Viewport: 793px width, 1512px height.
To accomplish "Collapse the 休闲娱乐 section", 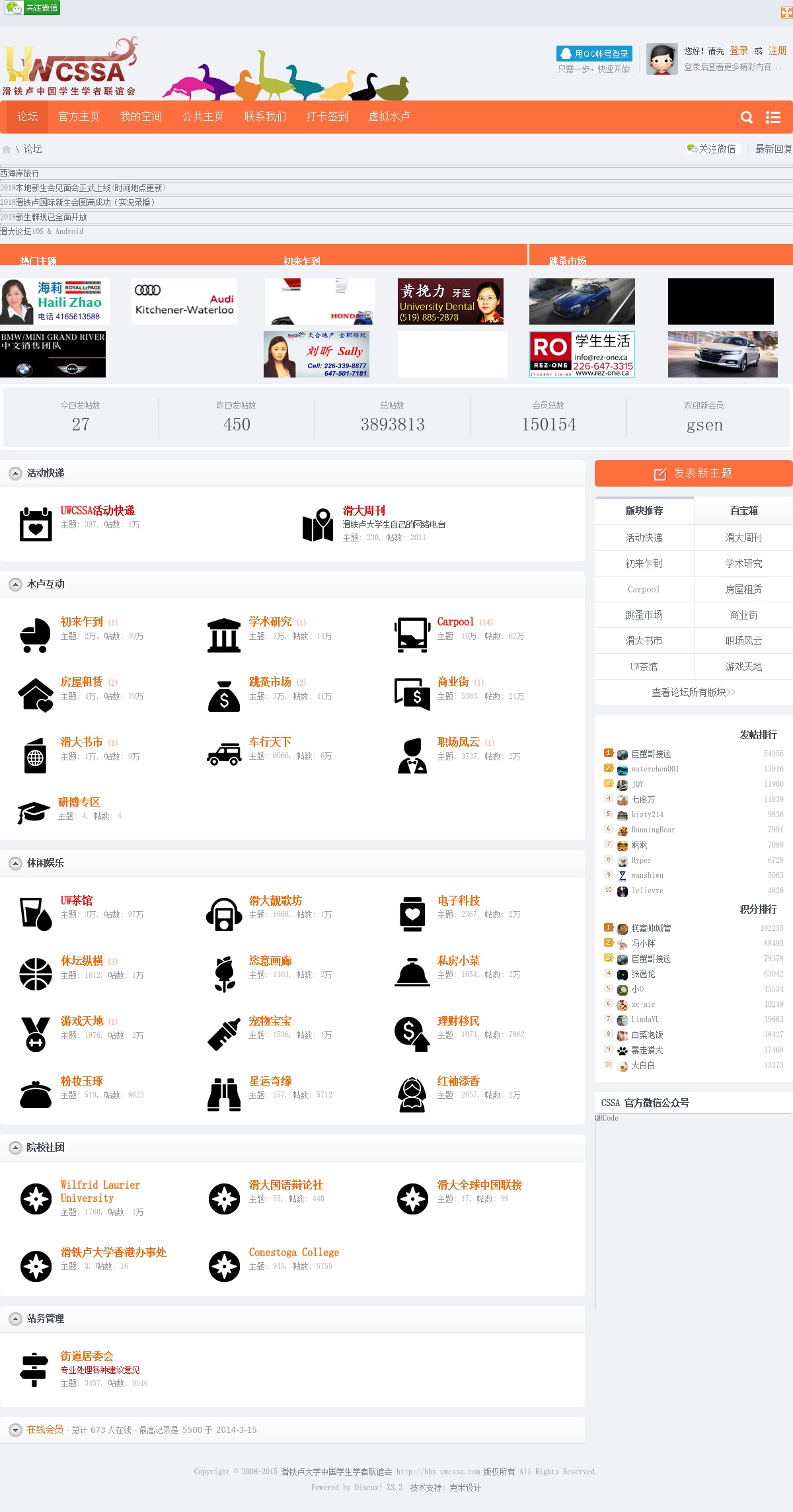I will (15, 863).
